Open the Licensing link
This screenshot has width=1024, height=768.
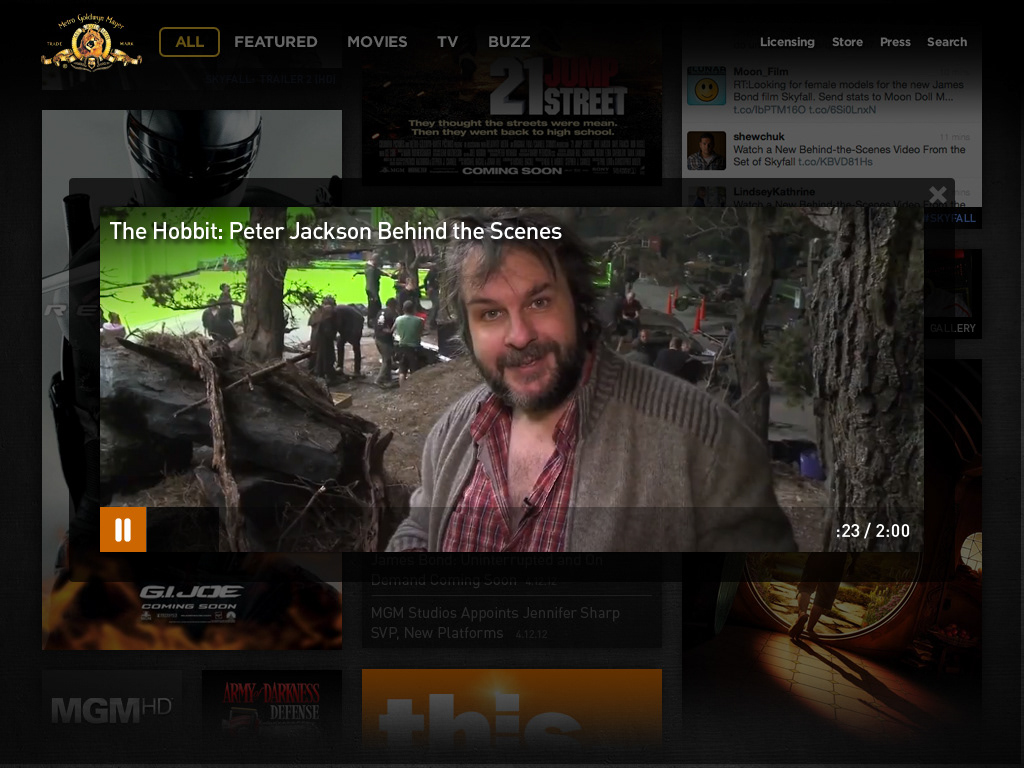point(787,42)
